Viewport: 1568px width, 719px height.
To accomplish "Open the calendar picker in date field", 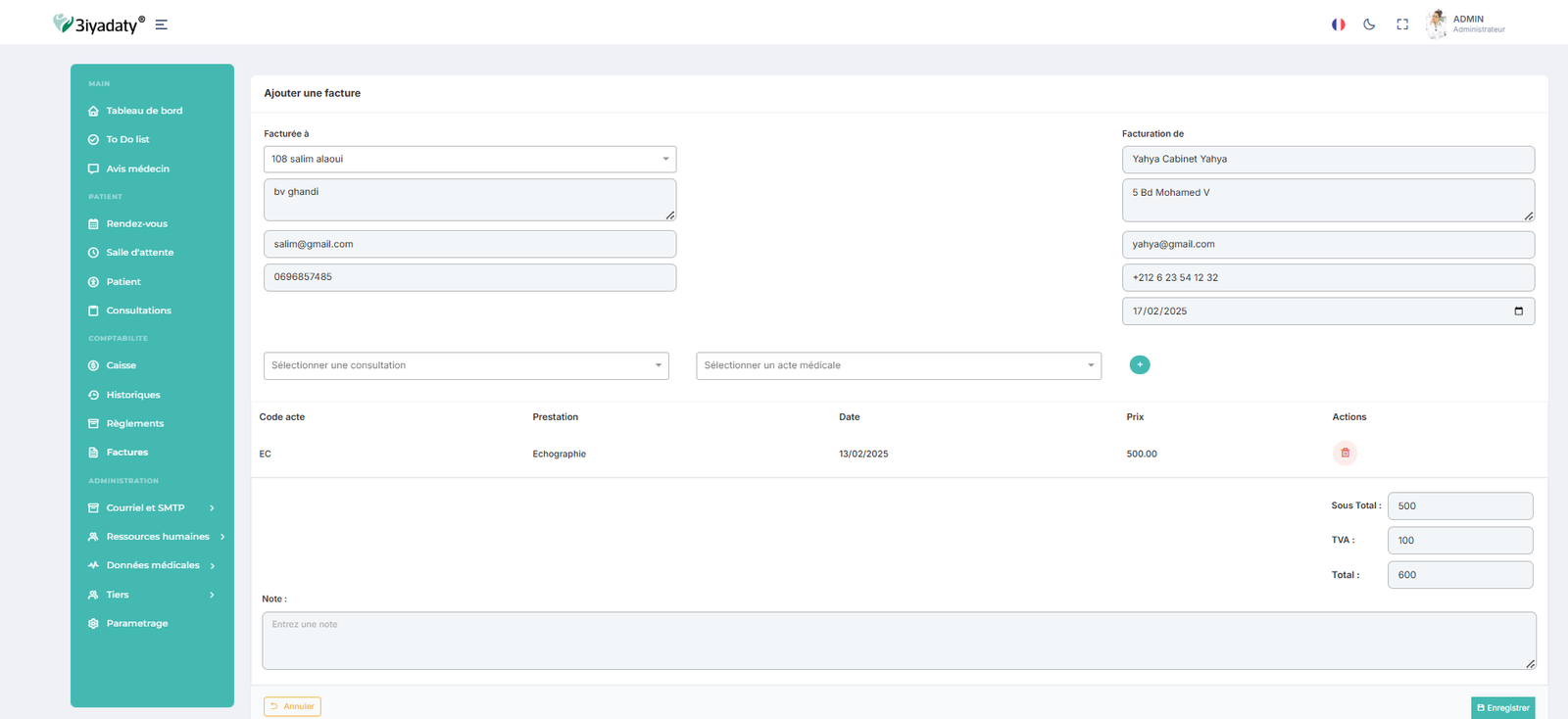I will 1518,312.
